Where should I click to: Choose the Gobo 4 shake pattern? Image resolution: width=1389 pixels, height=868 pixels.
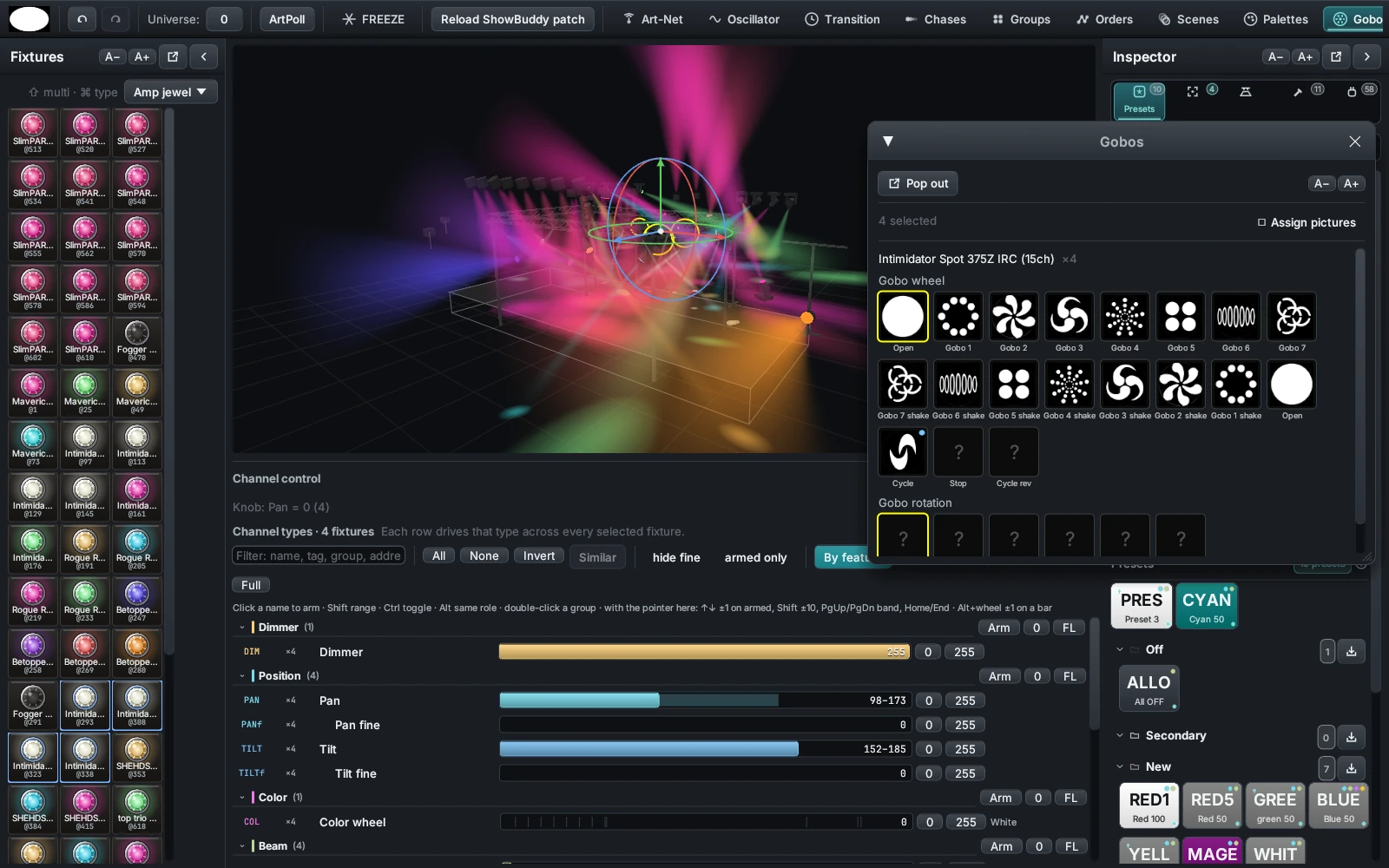[x=1070, y=384]
